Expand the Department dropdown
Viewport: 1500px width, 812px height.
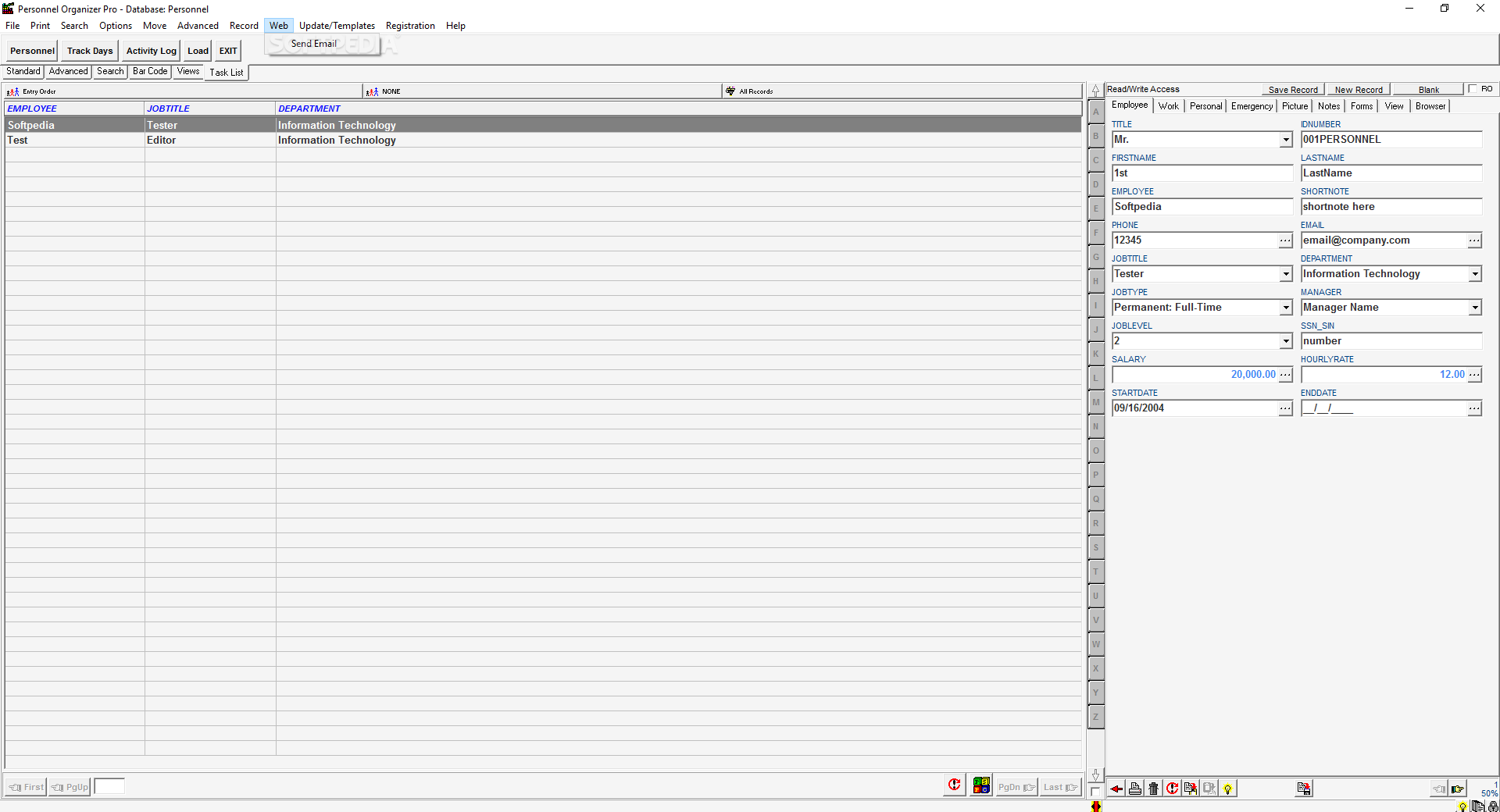click(x=1475, y=274)
